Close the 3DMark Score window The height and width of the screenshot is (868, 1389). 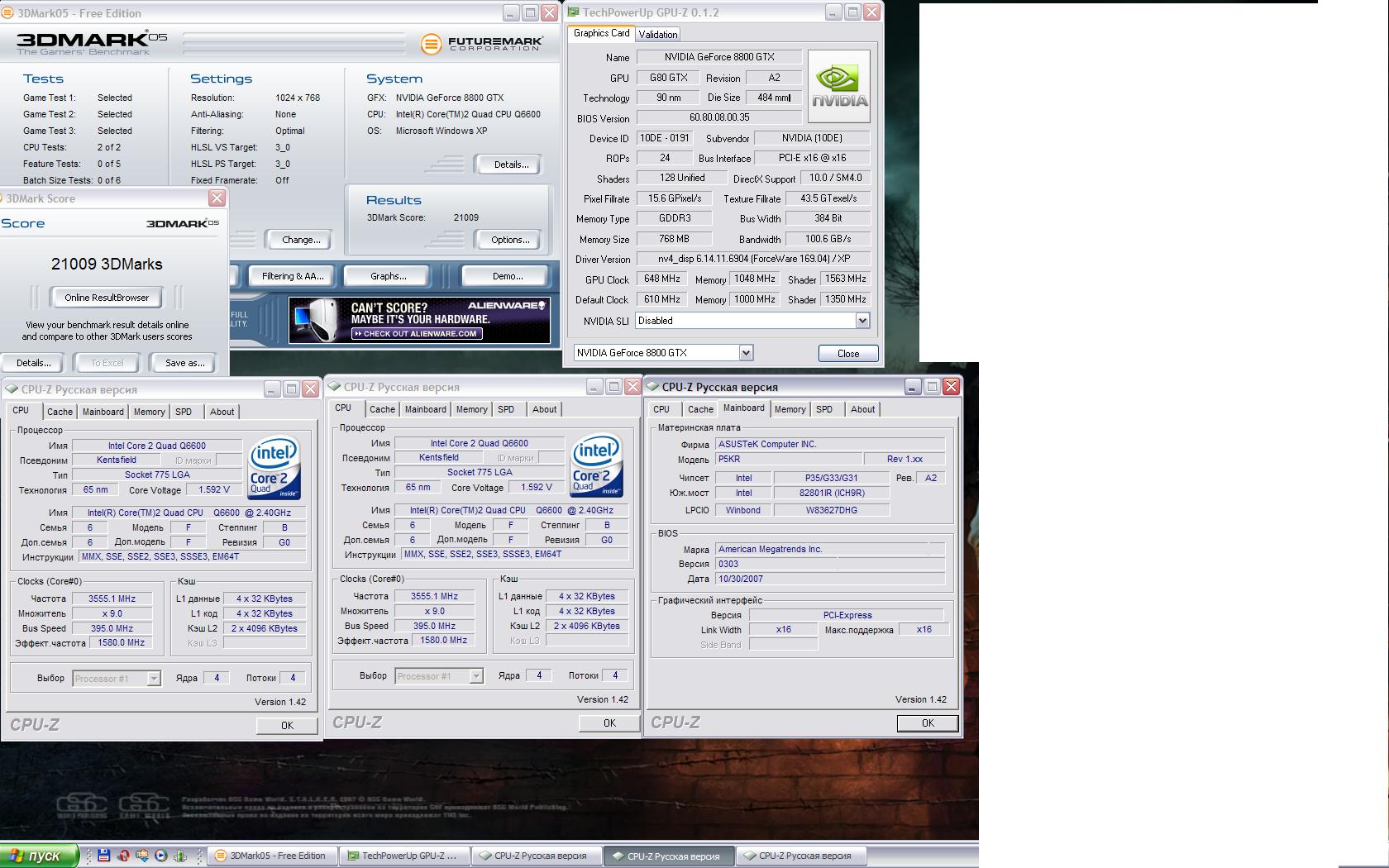coord(217,198)
